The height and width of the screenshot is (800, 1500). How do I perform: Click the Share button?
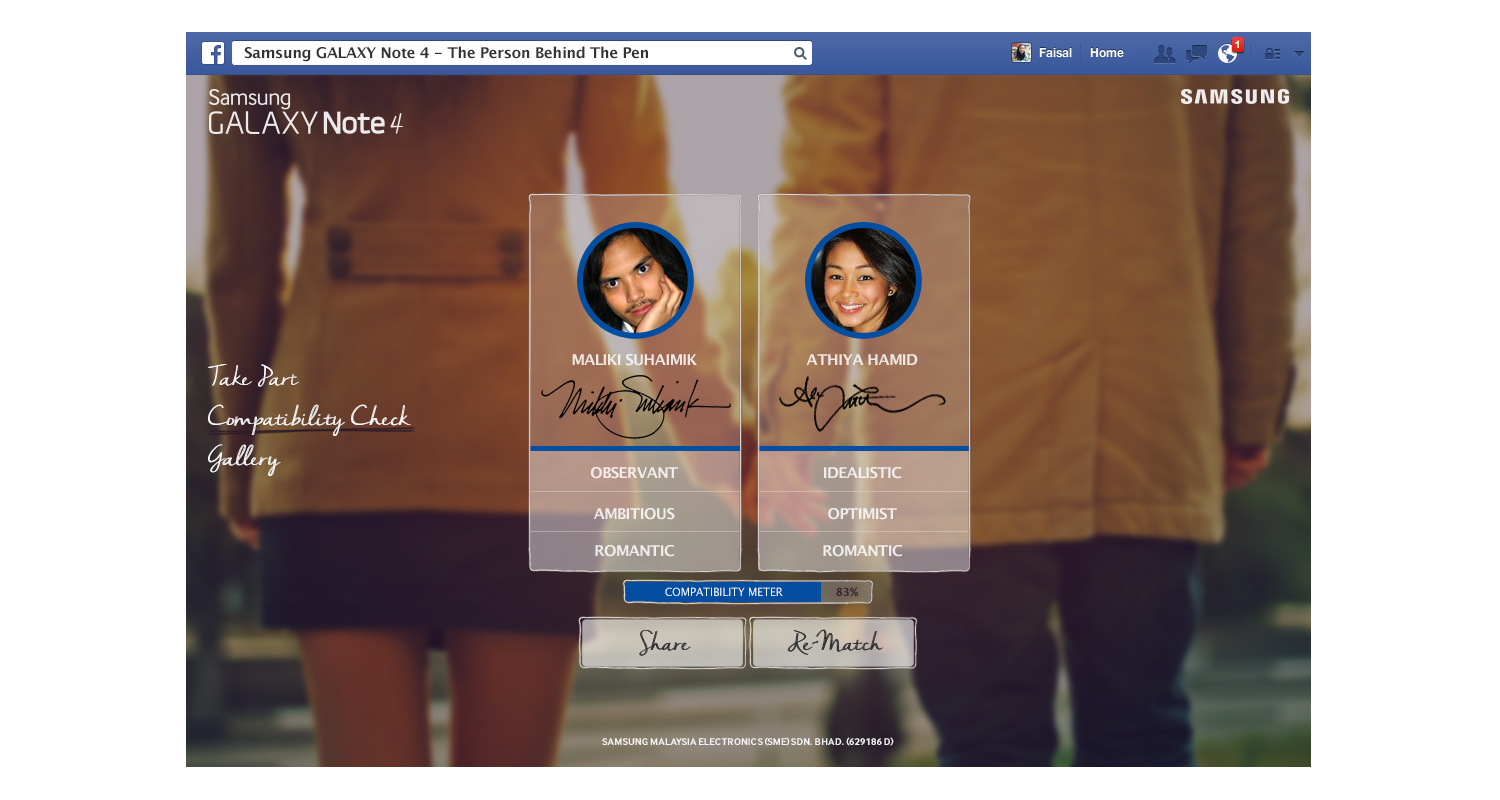662,642
